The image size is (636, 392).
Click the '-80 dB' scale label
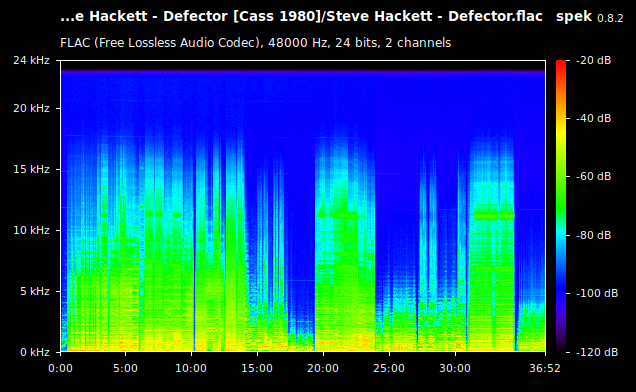coord(593,235)
